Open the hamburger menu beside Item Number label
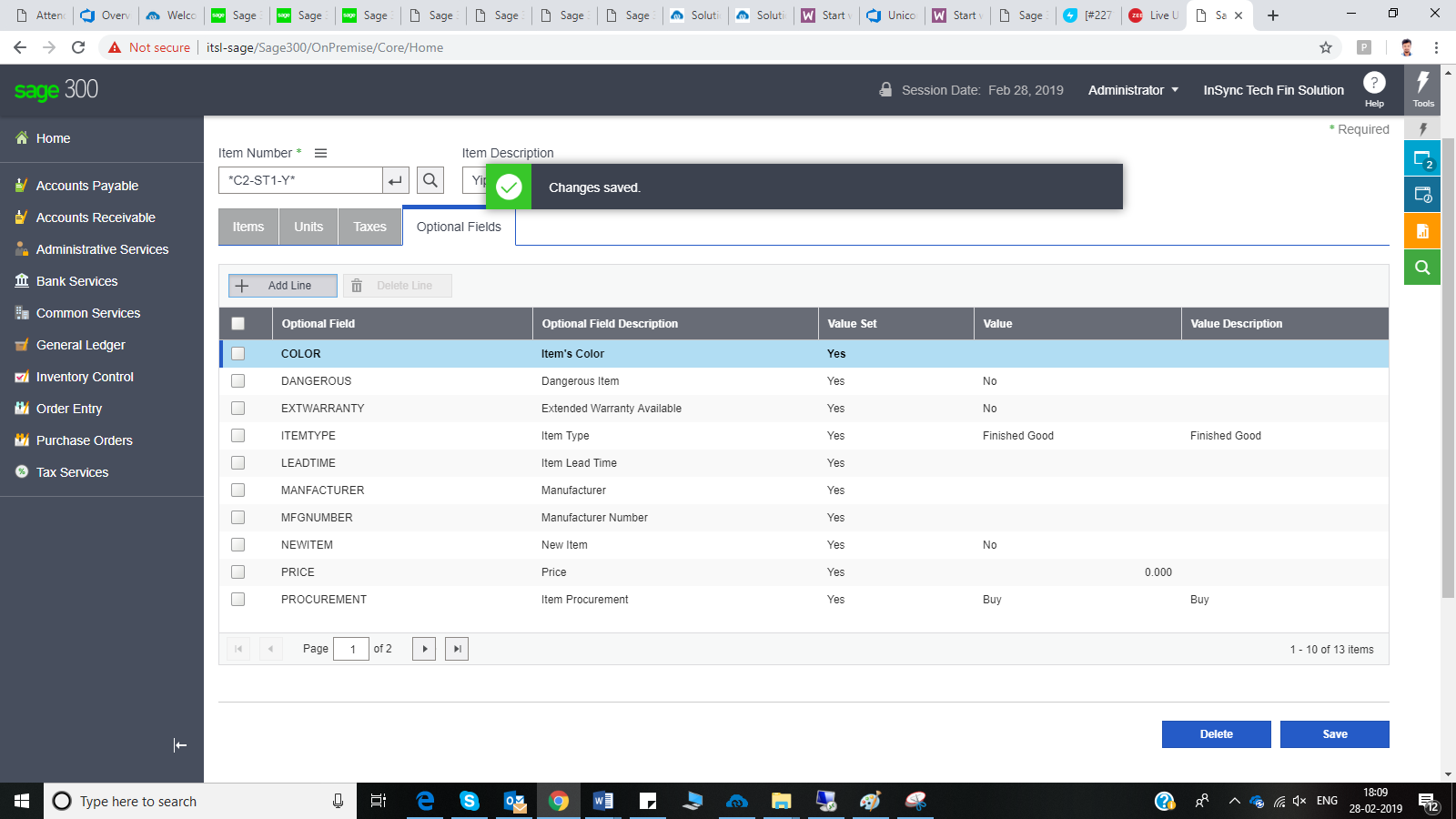The image size is (1456, 819). tap(320, 153)
